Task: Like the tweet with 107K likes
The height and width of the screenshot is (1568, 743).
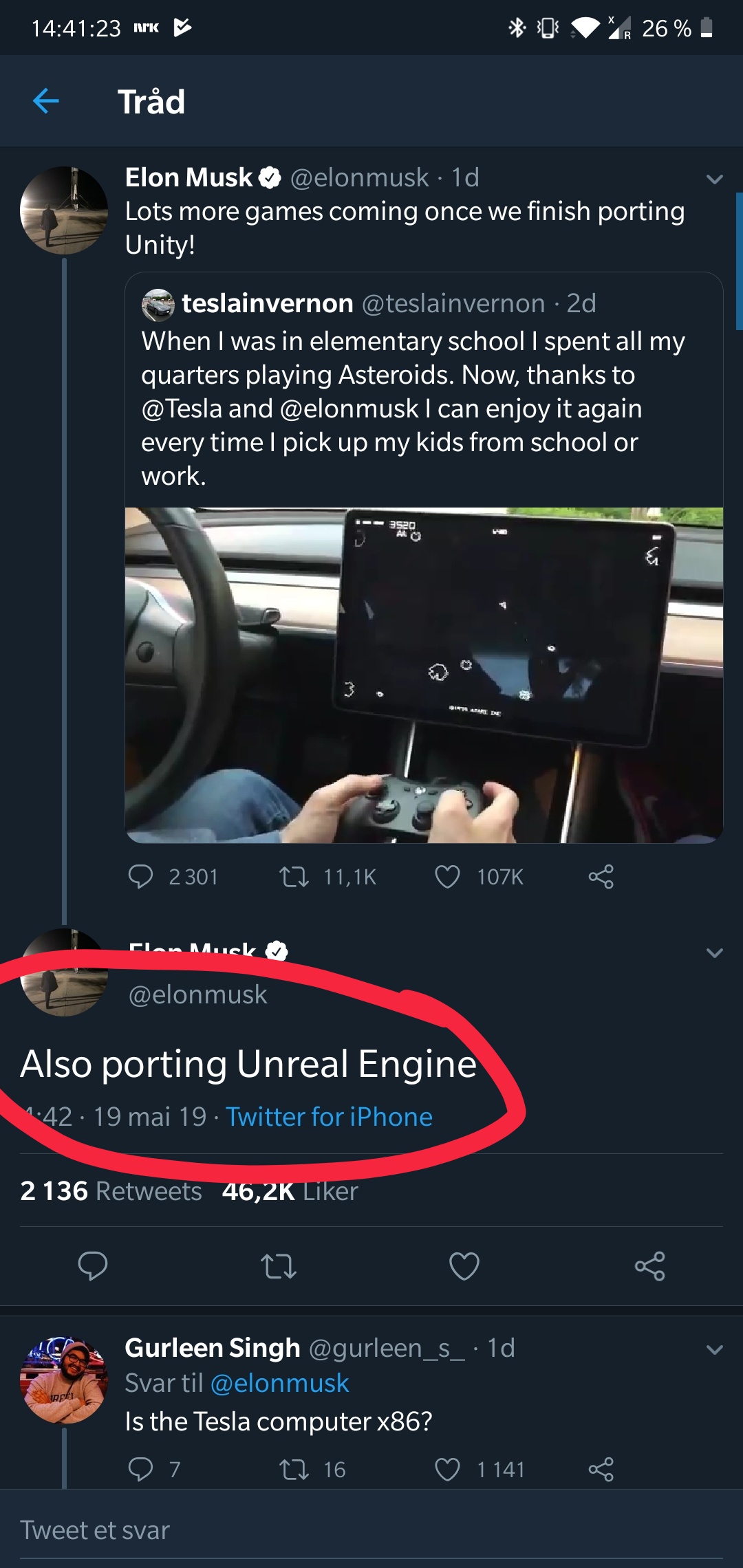Action: click(448, 877)
